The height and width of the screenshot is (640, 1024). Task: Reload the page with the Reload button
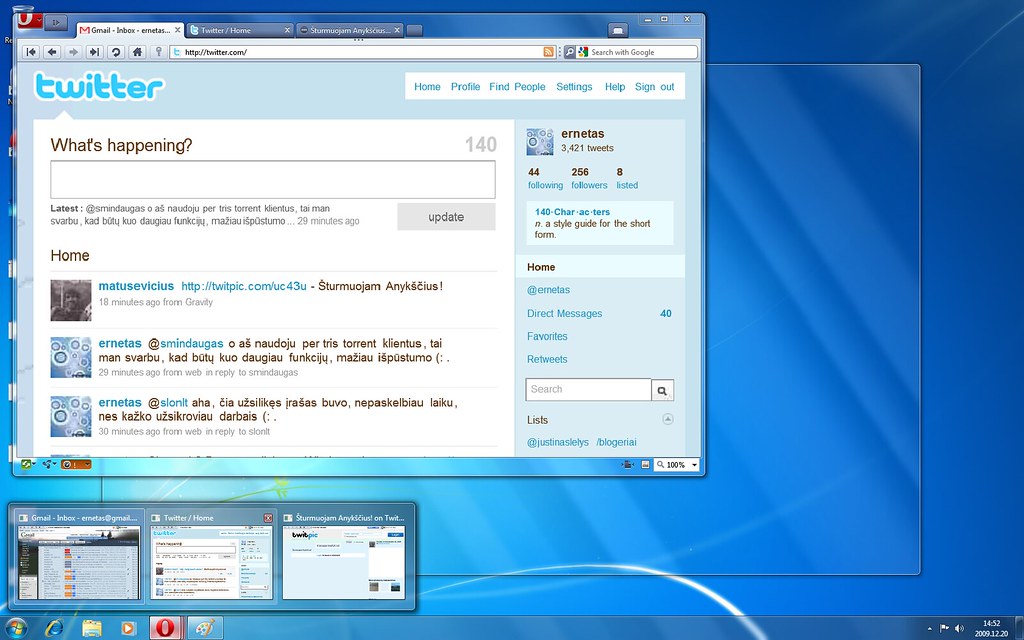pos(116,52)
